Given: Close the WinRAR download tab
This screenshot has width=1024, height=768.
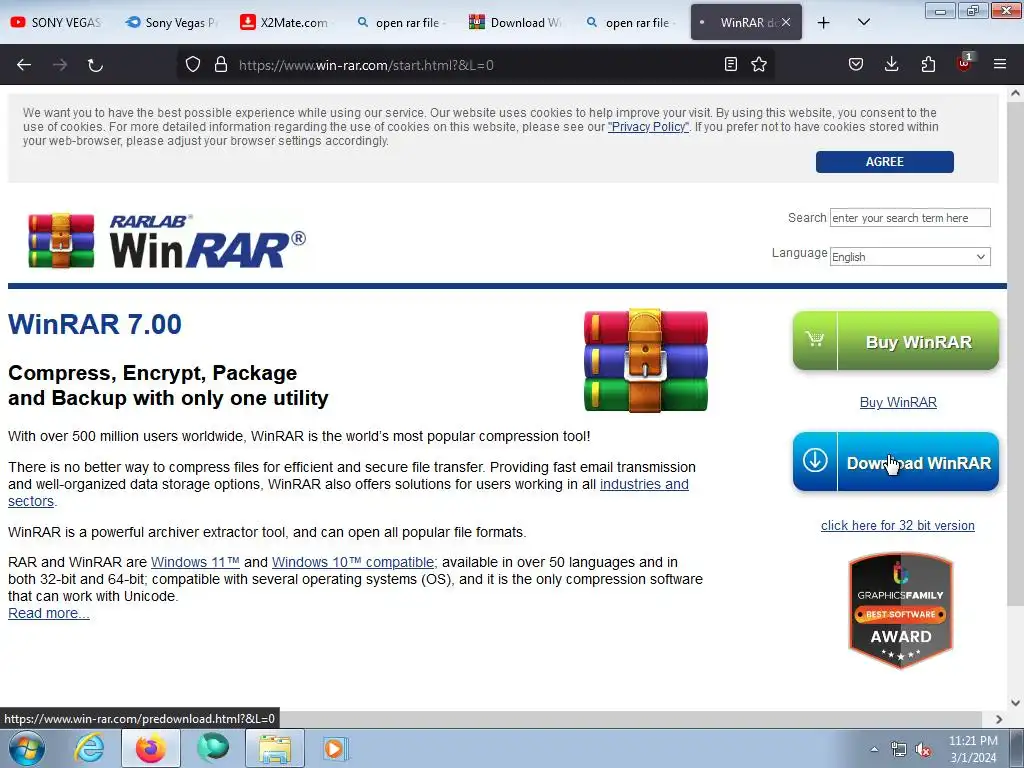Looking at the screenshot, I should [786, 22].
